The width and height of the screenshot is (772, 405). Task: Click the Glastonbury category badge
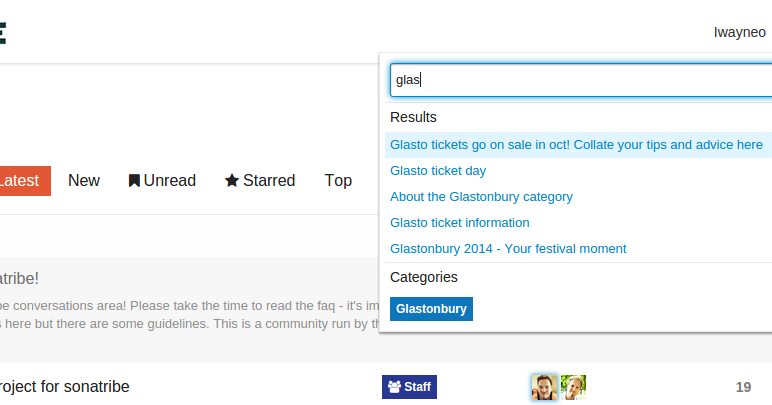[431, 309]
